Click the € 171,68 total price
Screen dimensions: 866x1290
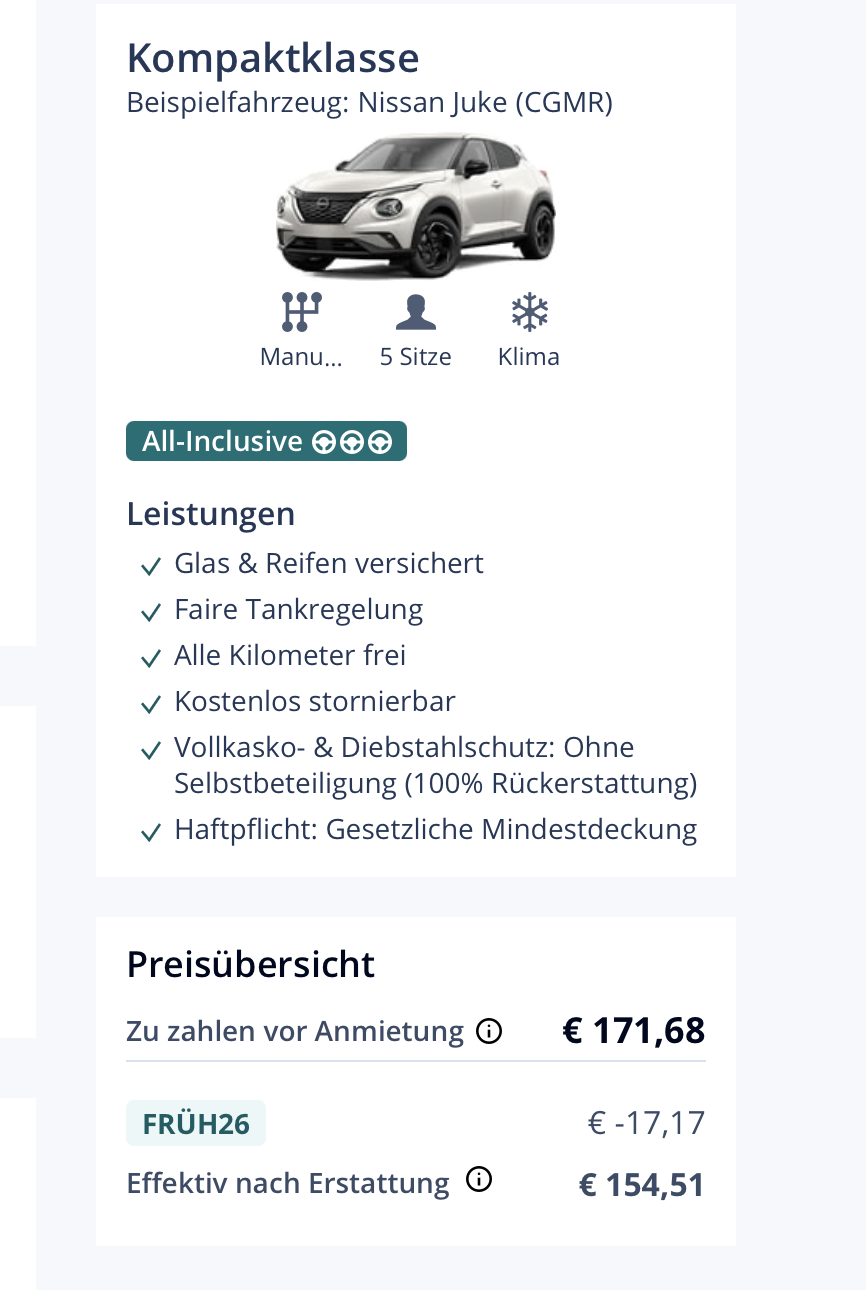(x=634, y=1030)
